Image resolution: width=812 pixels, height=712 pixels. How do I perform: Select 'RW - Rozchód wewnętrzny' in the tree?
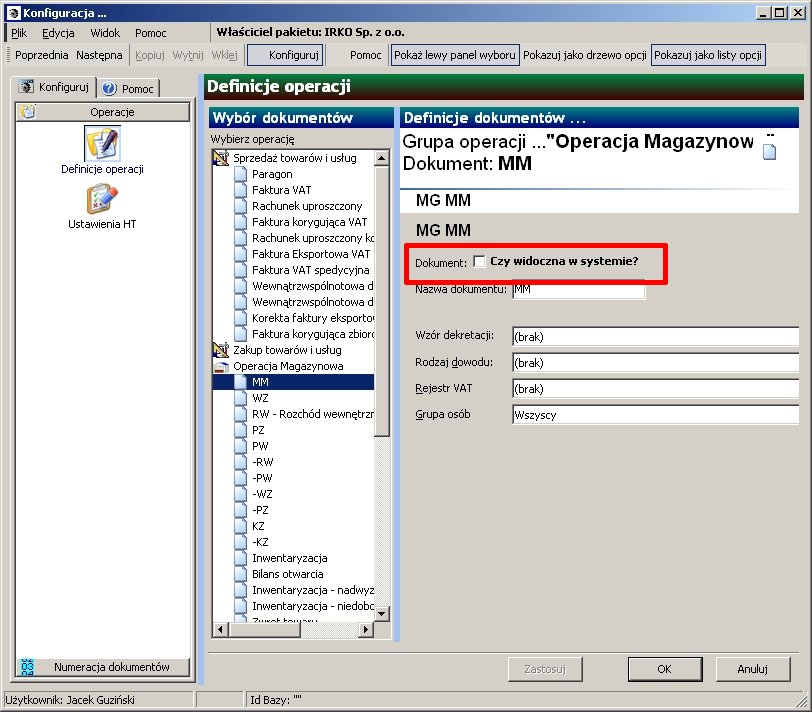coord(313,414)
